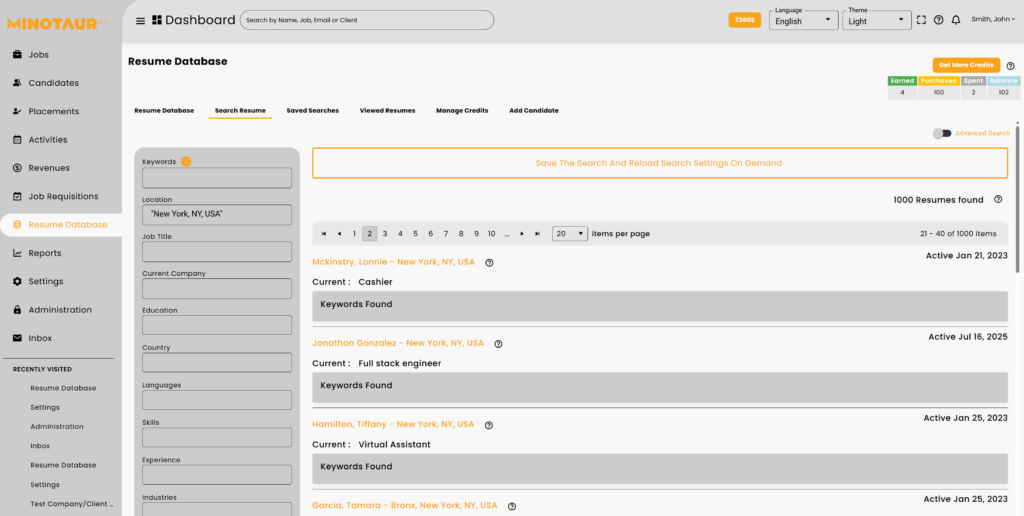Click the fullscreen icon in header
The height and width of the screenshot is (516, 1024).
(x=921, y=20)
